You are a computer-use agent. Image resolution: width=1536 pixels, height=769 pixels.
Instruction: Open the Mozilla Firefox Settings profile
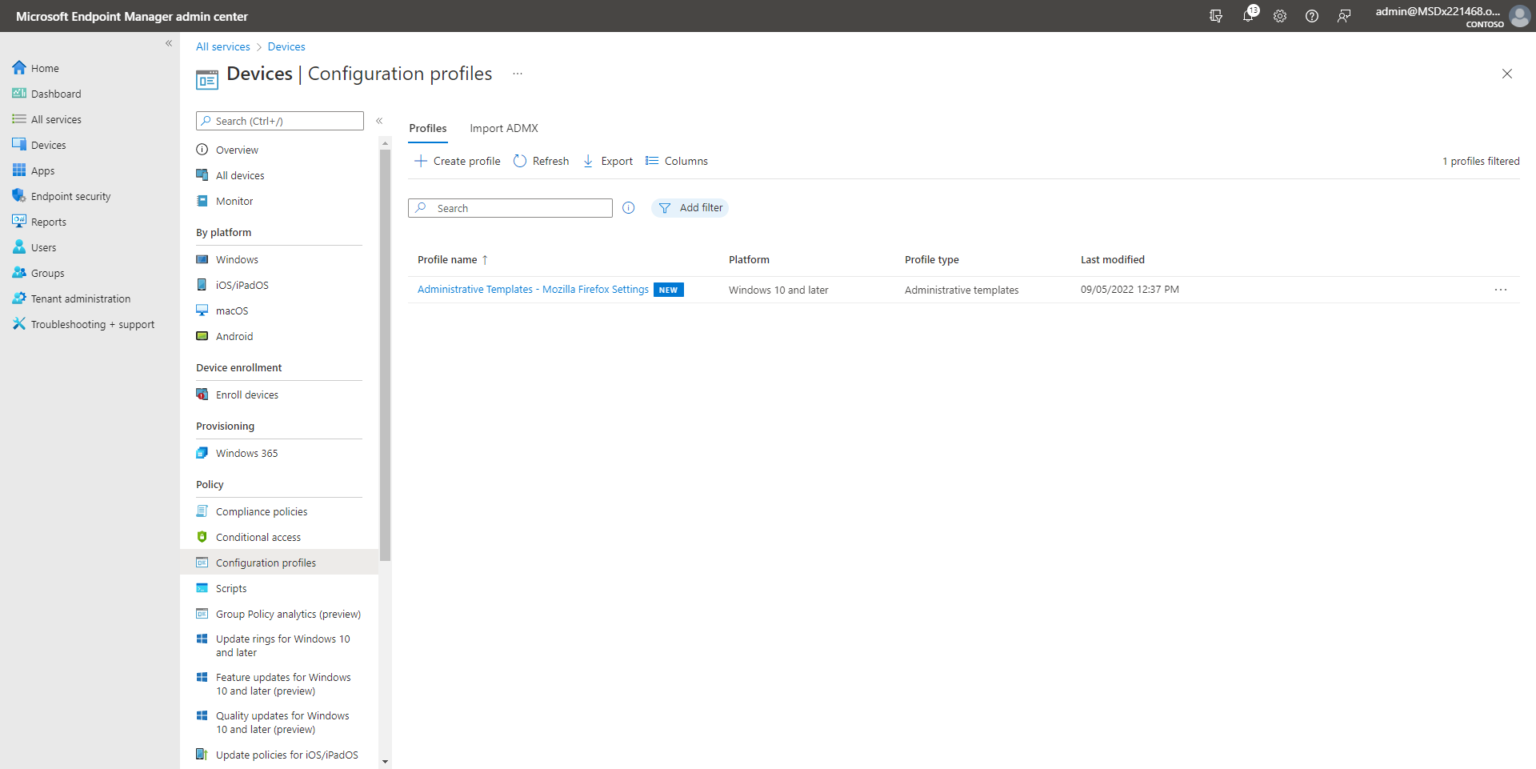[531, 289]
